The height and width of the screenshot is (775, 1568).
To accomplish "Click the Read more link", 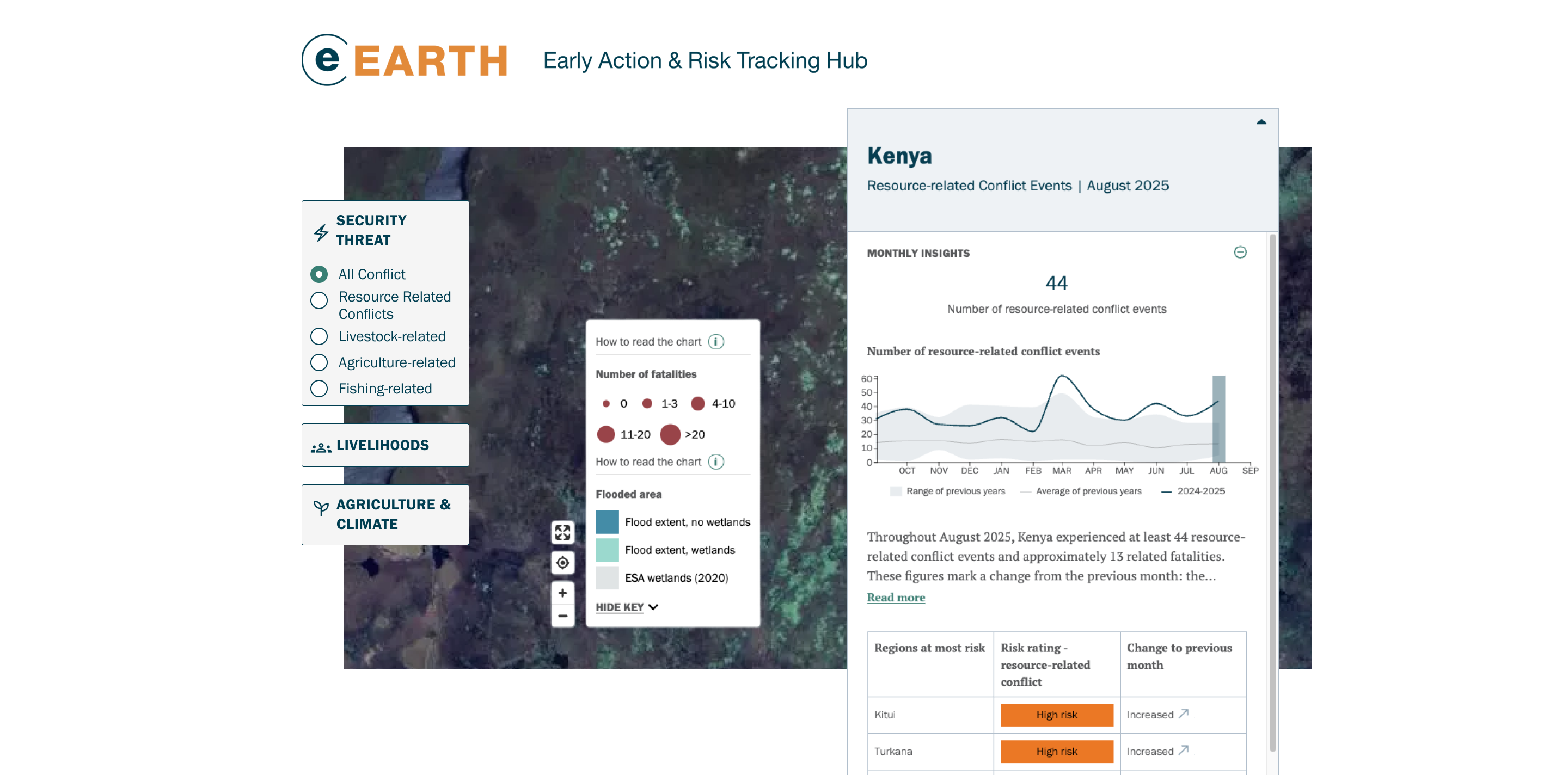I will click(896, 598).
